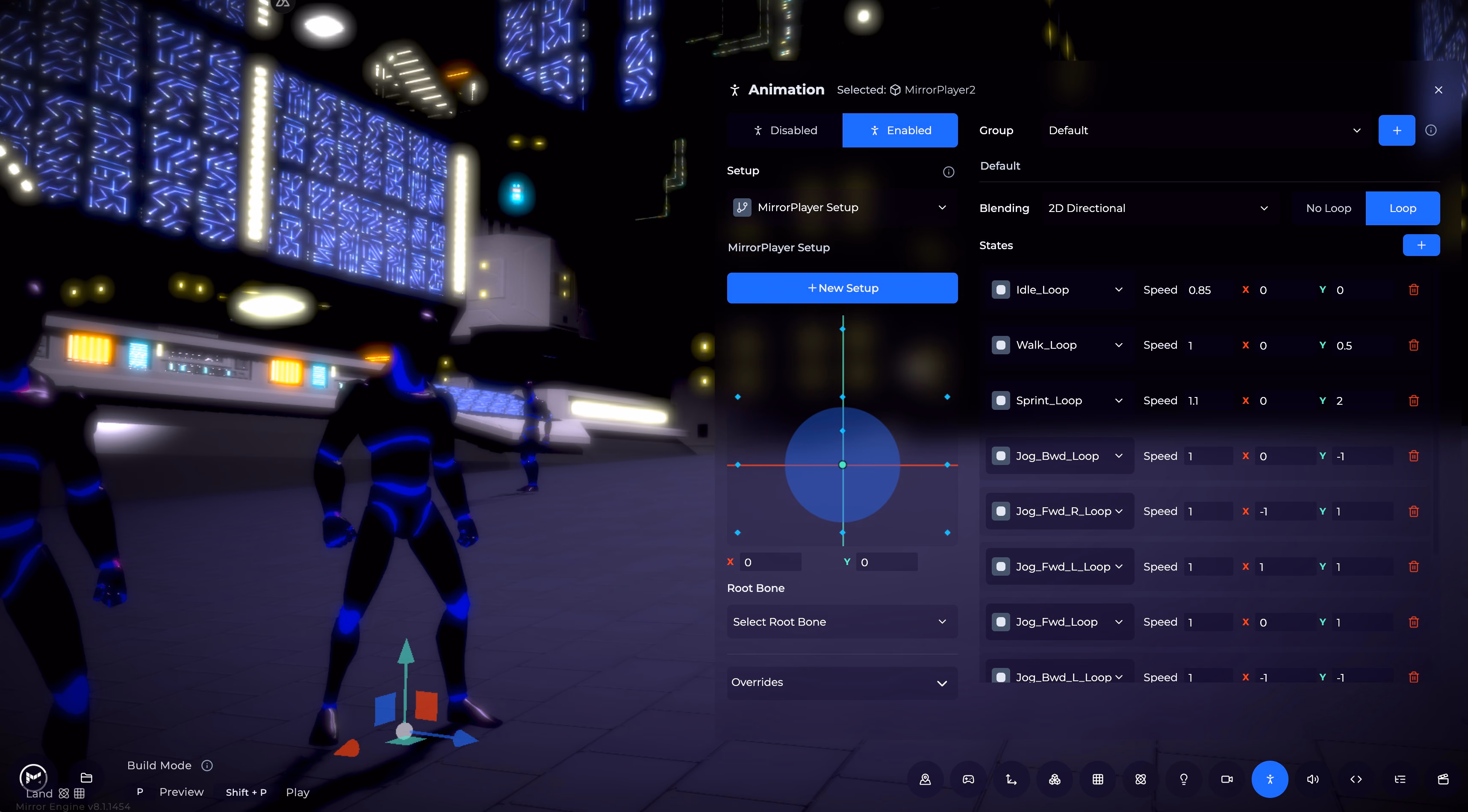This screenshot has height=812, width=1468.
Task: Open the code script panel icon
Action: [1356, 779]
